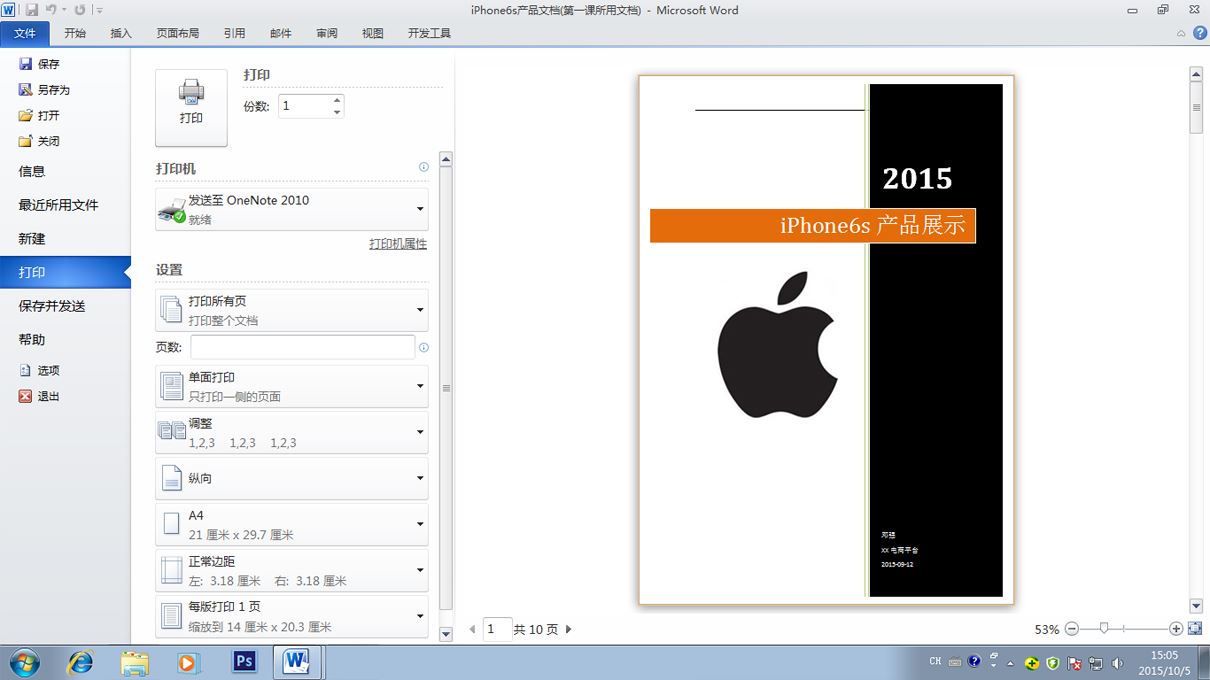Switch to the 引用 ribbon tab

tap(234, 33)
